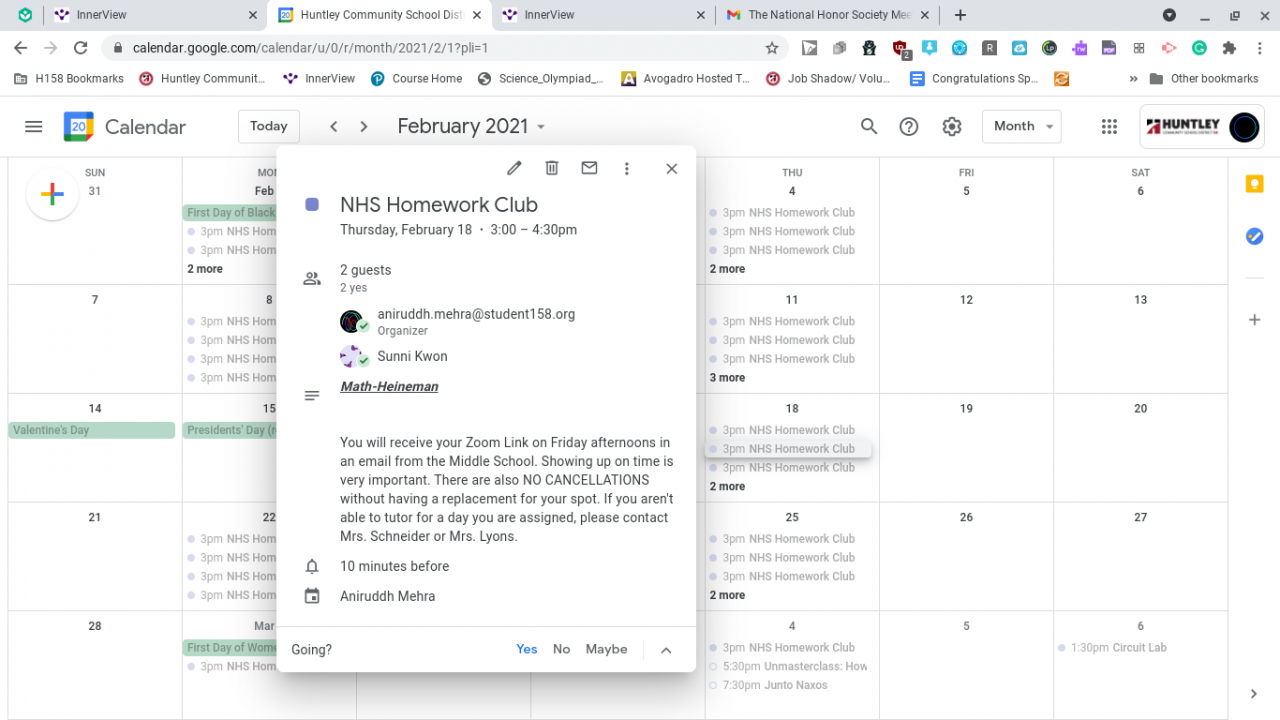RSVP No to the event
Image resolution: width=1280 pixels, height=720 pixels.
pos(562,650)
